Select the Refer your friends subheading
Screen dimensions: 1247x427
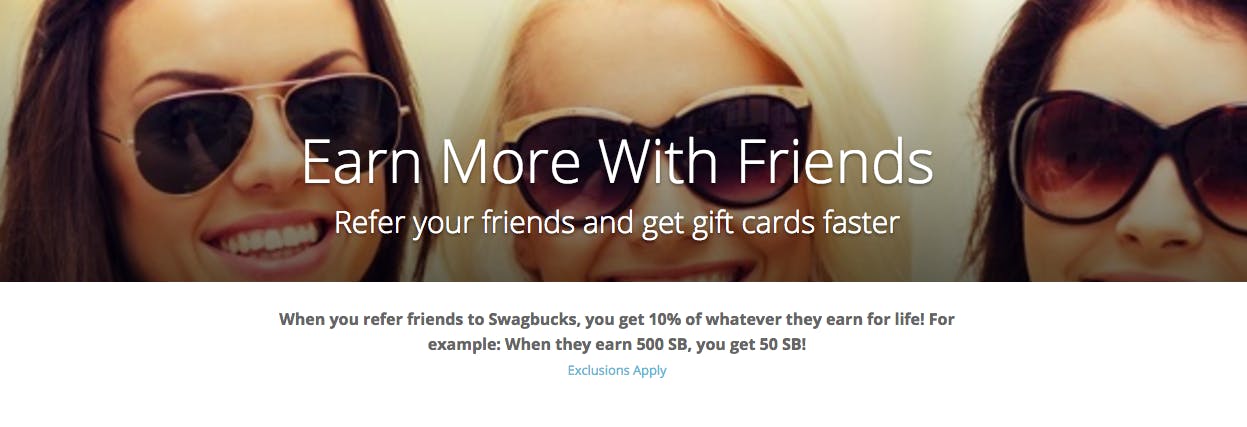pyautogui.click(x=617, y=222)
